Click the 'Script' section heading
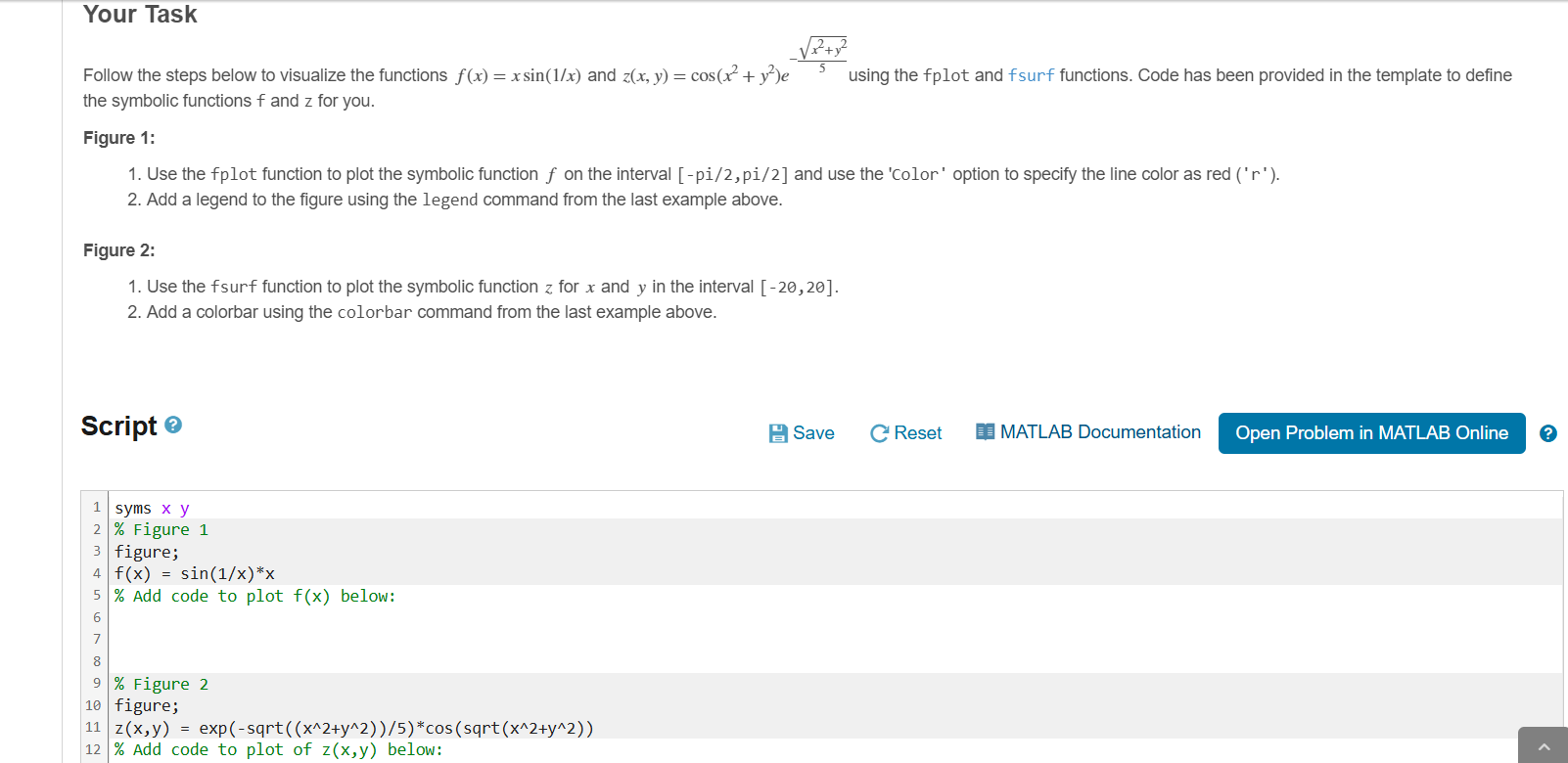This screenshot has height=763, width=1568. click(x=118, y=426)
